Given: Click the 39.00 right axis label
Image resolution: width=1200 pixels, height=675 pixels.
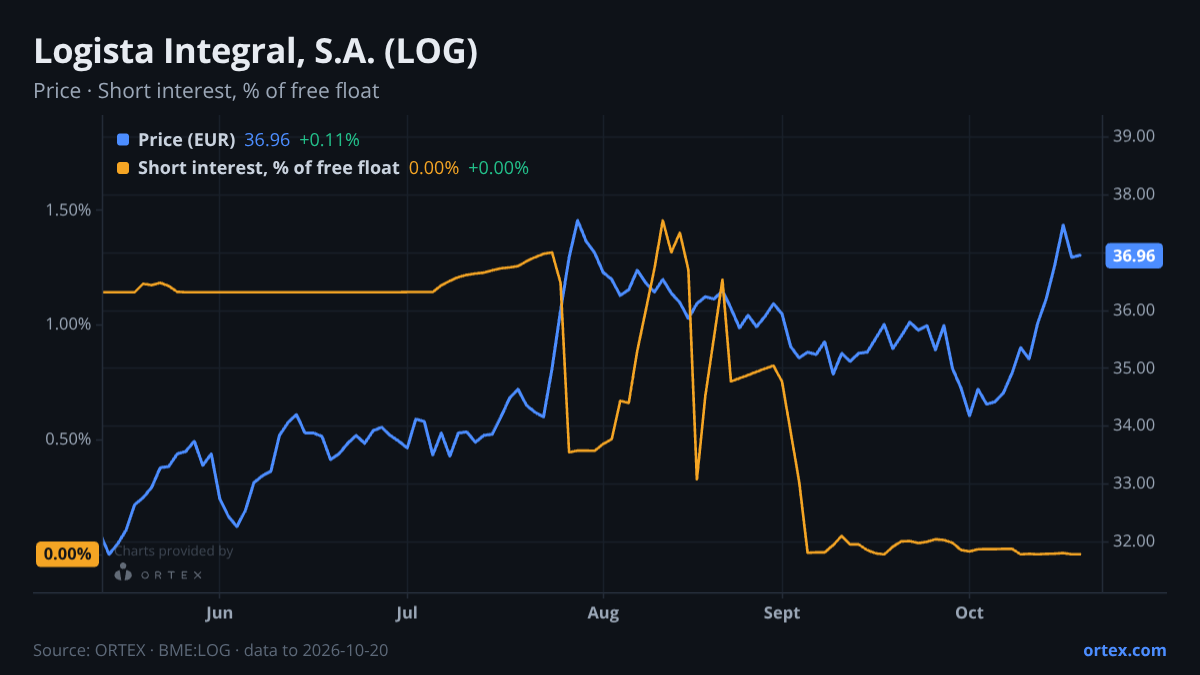Looking at the screenshot, I should (1134, 136).
